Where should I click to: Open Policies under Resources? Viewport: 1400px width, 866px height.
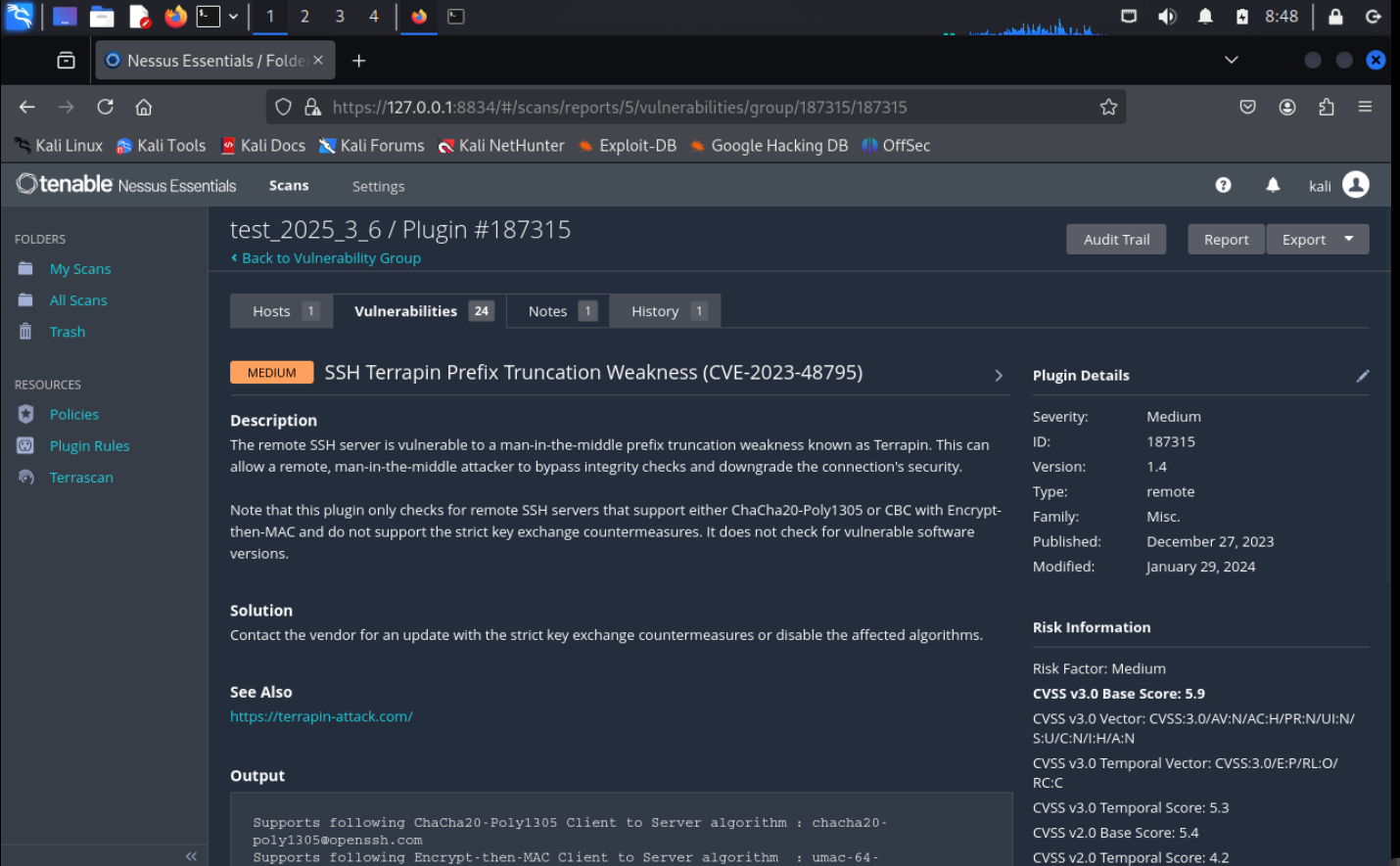(74, 415)
